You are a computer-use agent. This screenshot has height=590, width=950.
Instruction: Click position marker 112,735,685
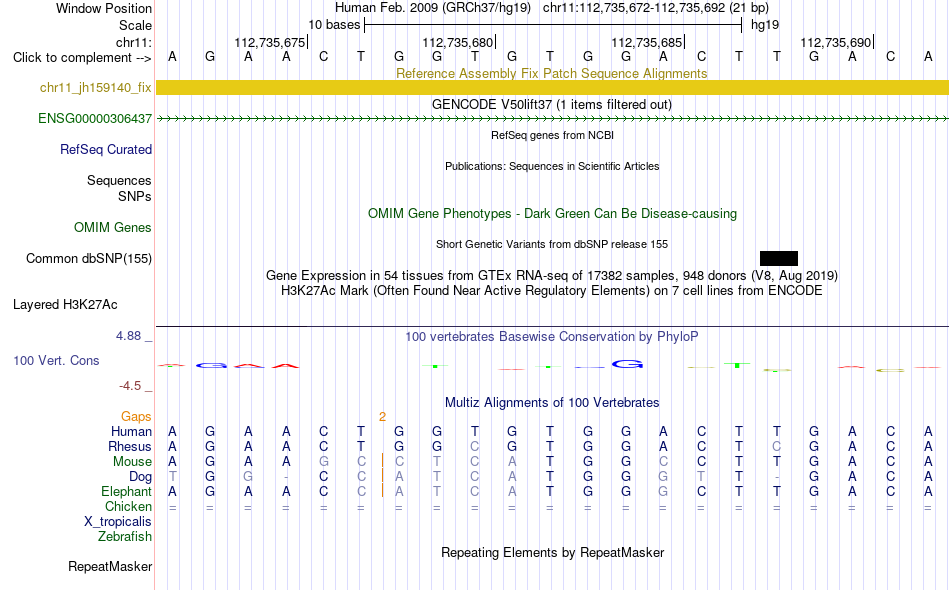tap(646, 42)
